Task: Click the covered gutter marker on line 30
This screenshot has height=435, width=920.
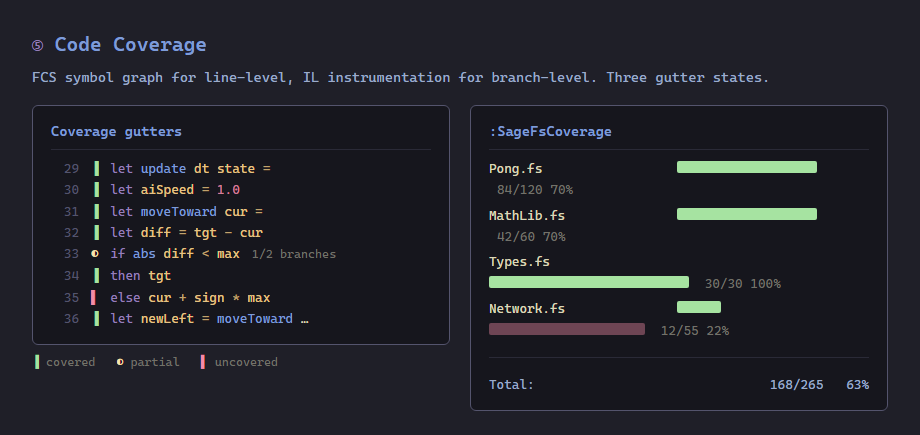Action: [x=96, y=190]
